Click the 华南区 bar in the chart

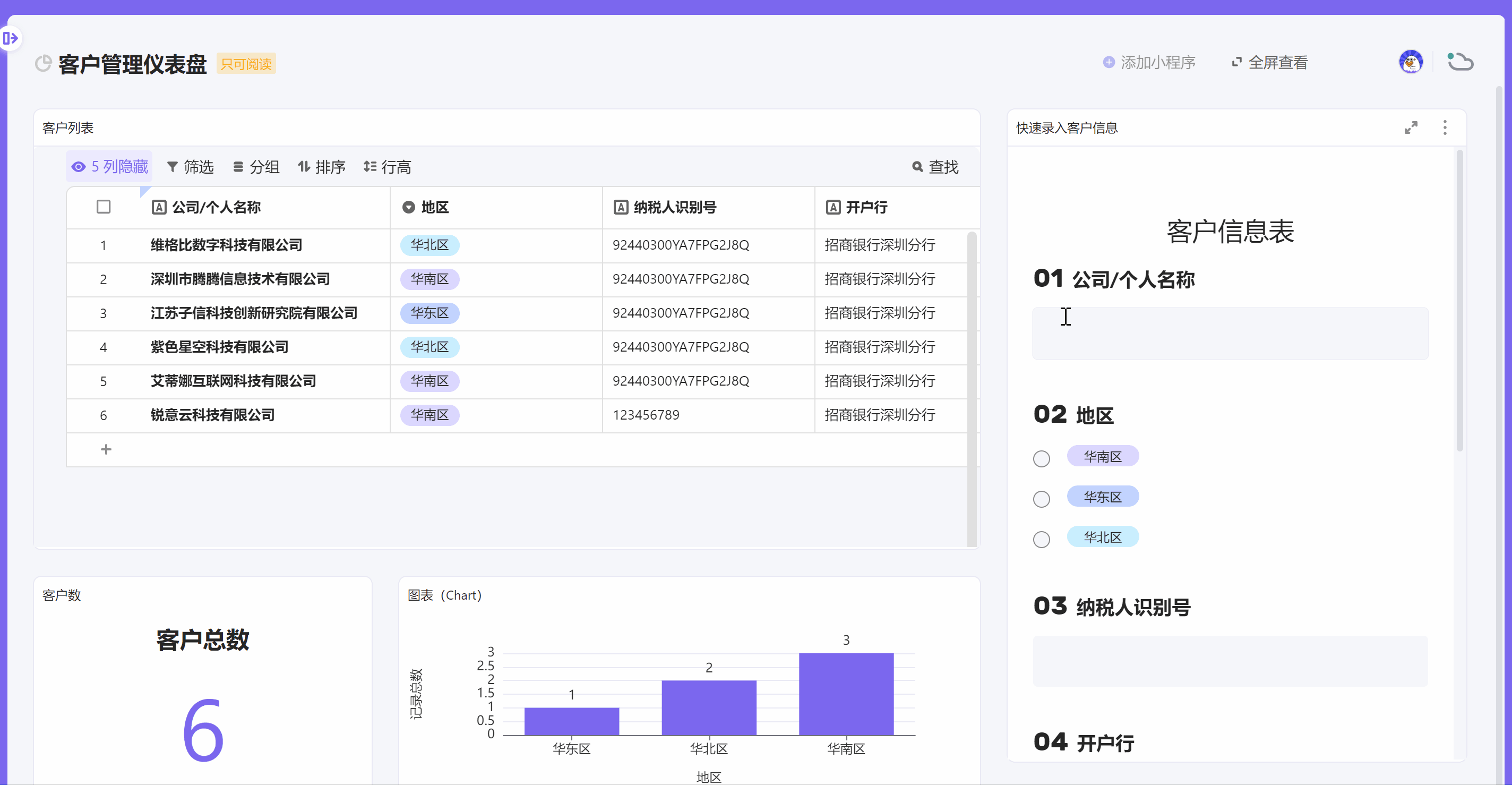pyautogui.click(x=846, y=694)
